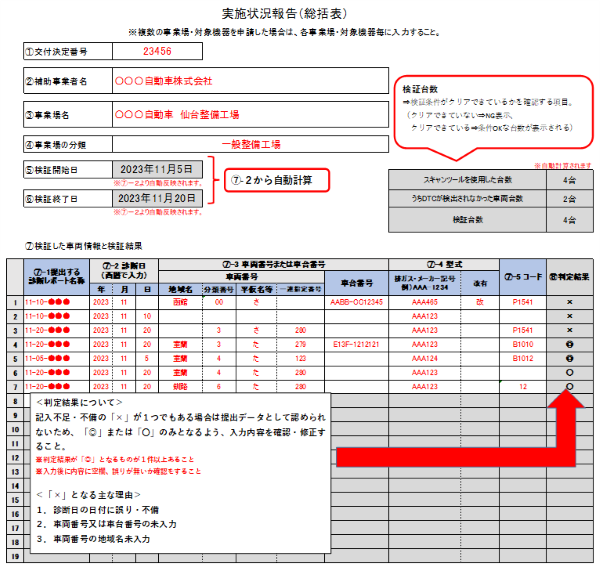Click the 検証台数 count value cell
The height and width of the screenshot is (564, 600).
[x=569, y=218]
